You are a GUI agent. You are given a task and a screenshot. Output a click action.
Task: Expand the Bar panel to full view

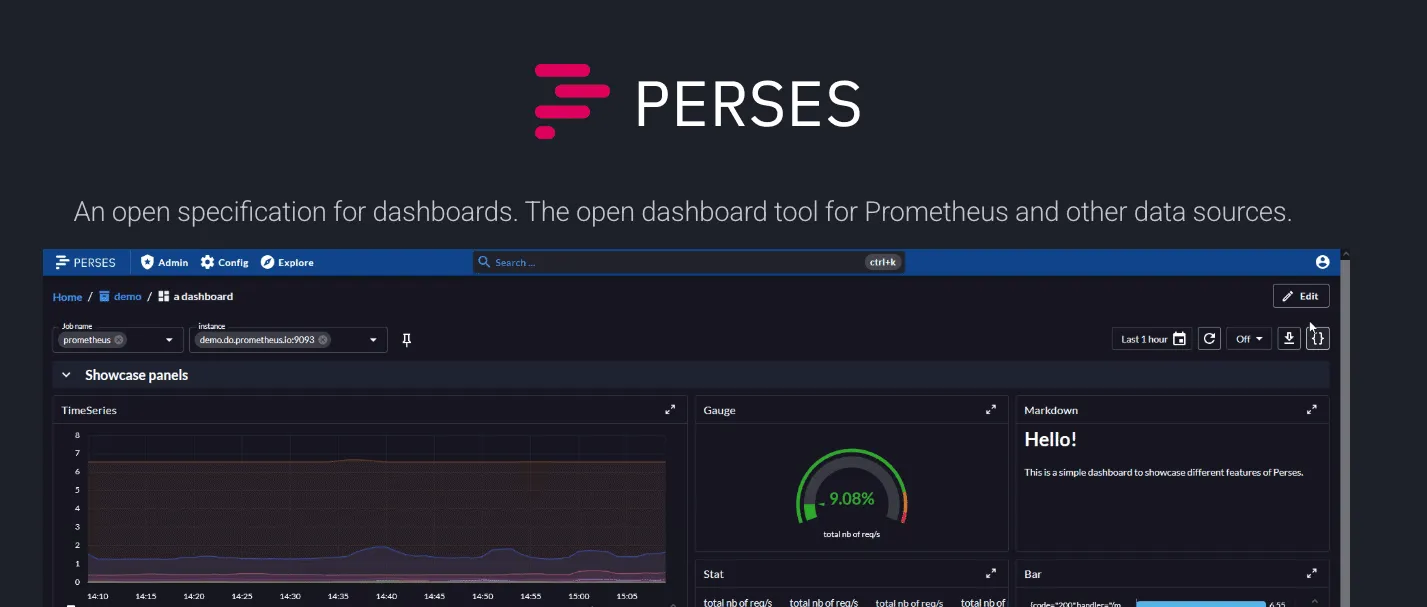point(1311,574)
